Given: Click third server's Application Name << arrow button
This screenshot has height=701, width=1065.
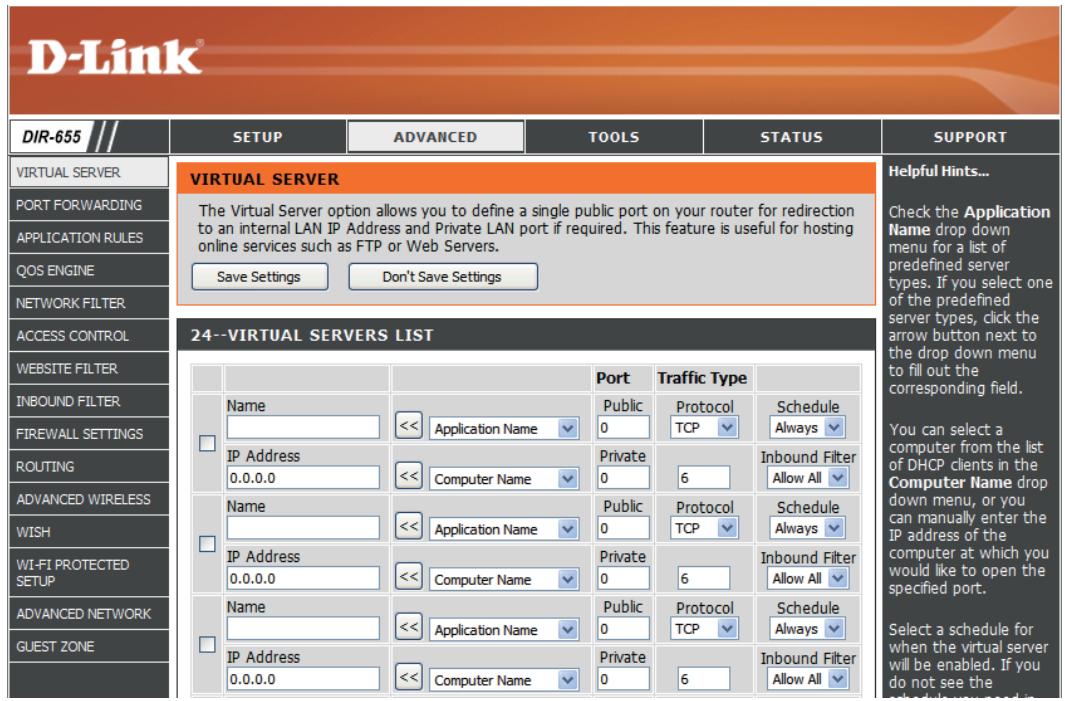Looking at the screenshot, I should point(409,627).
